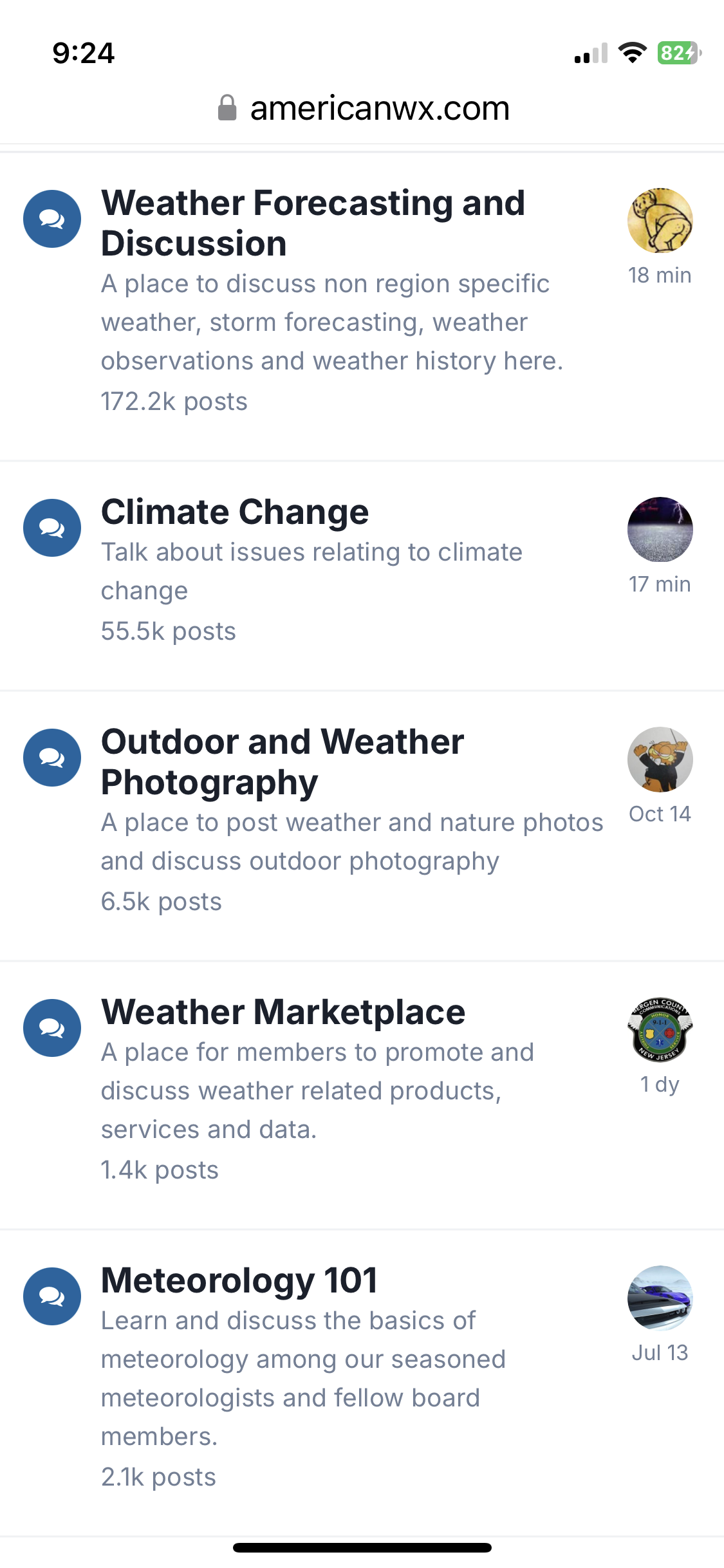Open Outdoor and Weather Photography forum title

(x=283, y=761)
